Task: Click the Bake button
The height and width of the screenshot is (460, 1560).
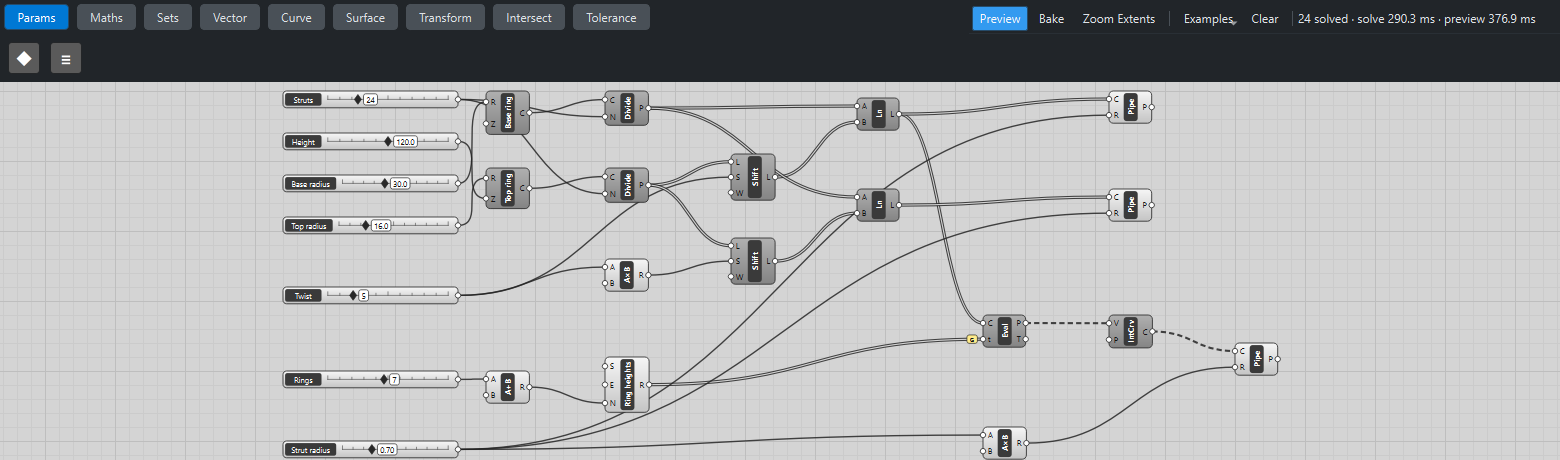Action: click(1051, 19)
